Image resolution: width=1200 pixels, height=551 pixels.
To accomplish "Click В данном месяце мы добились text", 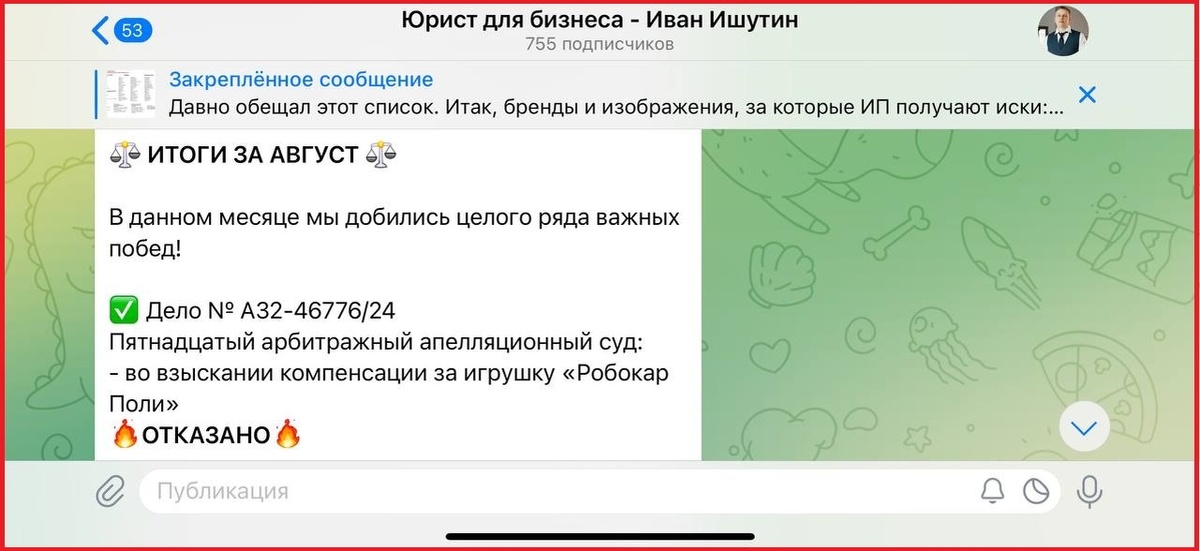I will [x=394, y=232].
